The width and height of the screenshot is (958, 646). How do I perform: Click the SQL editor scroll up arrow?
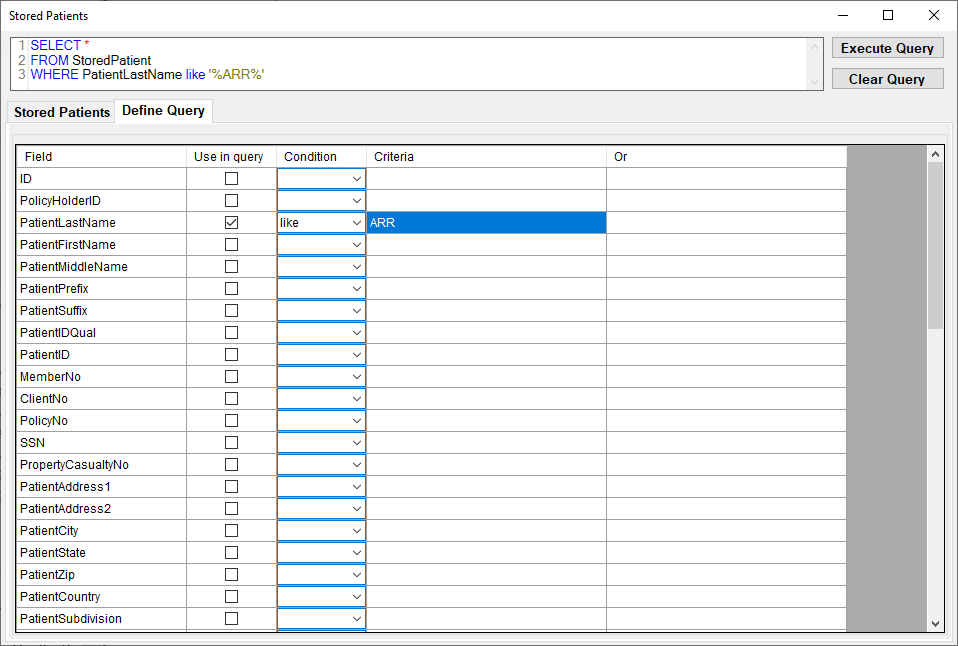[x=814, y=47]
